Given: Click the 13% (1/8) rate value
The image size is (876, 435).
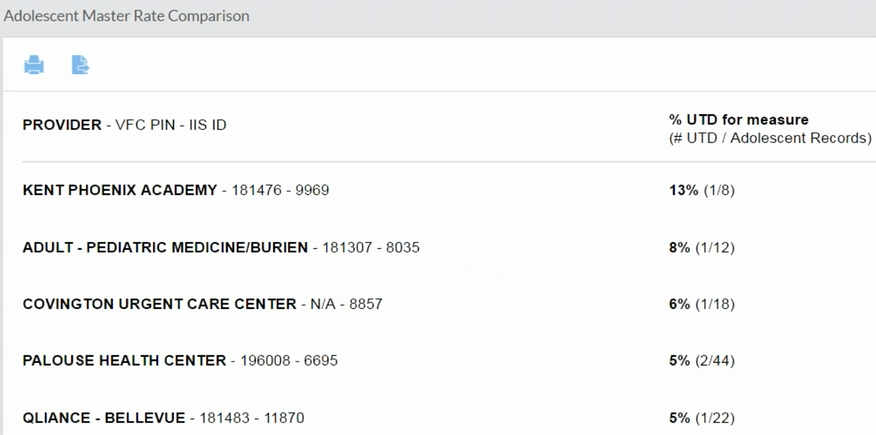Looking at the screenshot, I should (701, 190).
